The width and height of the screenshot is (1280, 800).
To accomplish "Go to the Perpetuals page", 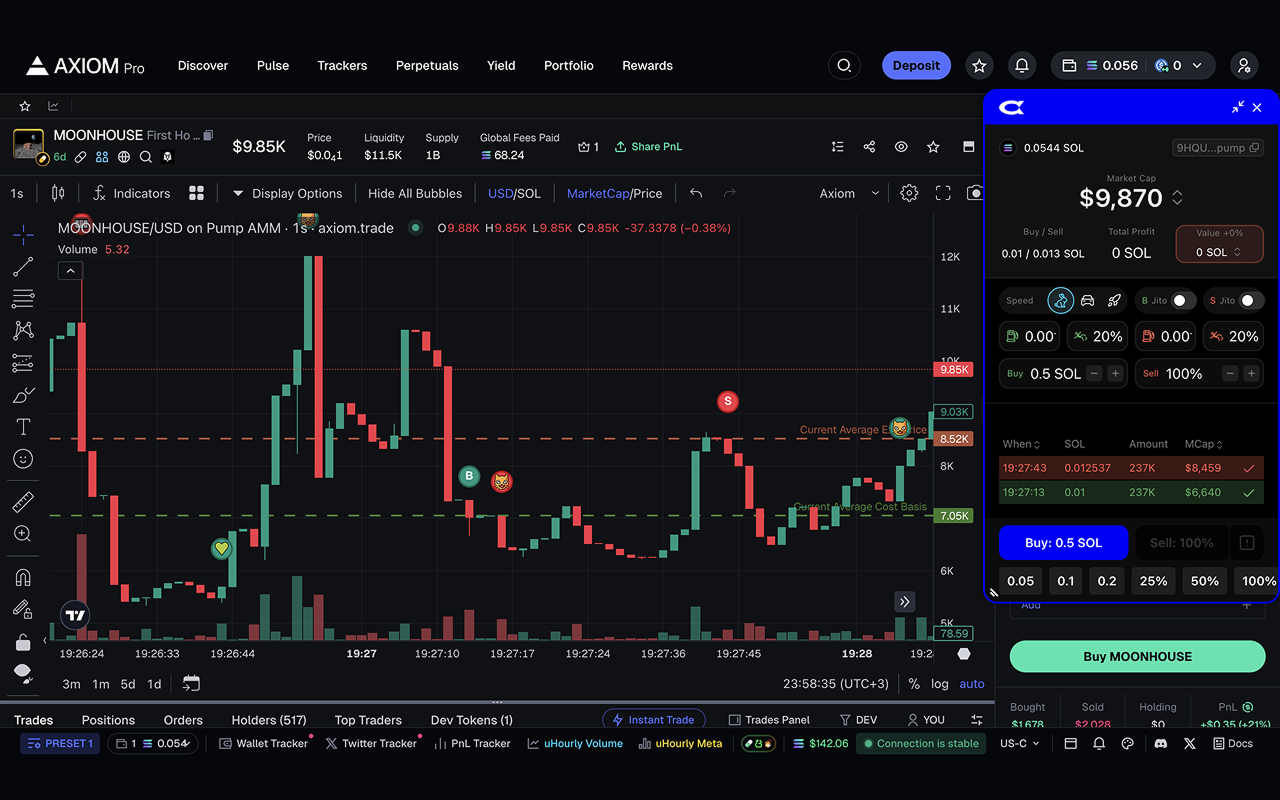I will (x=427, y=66).
